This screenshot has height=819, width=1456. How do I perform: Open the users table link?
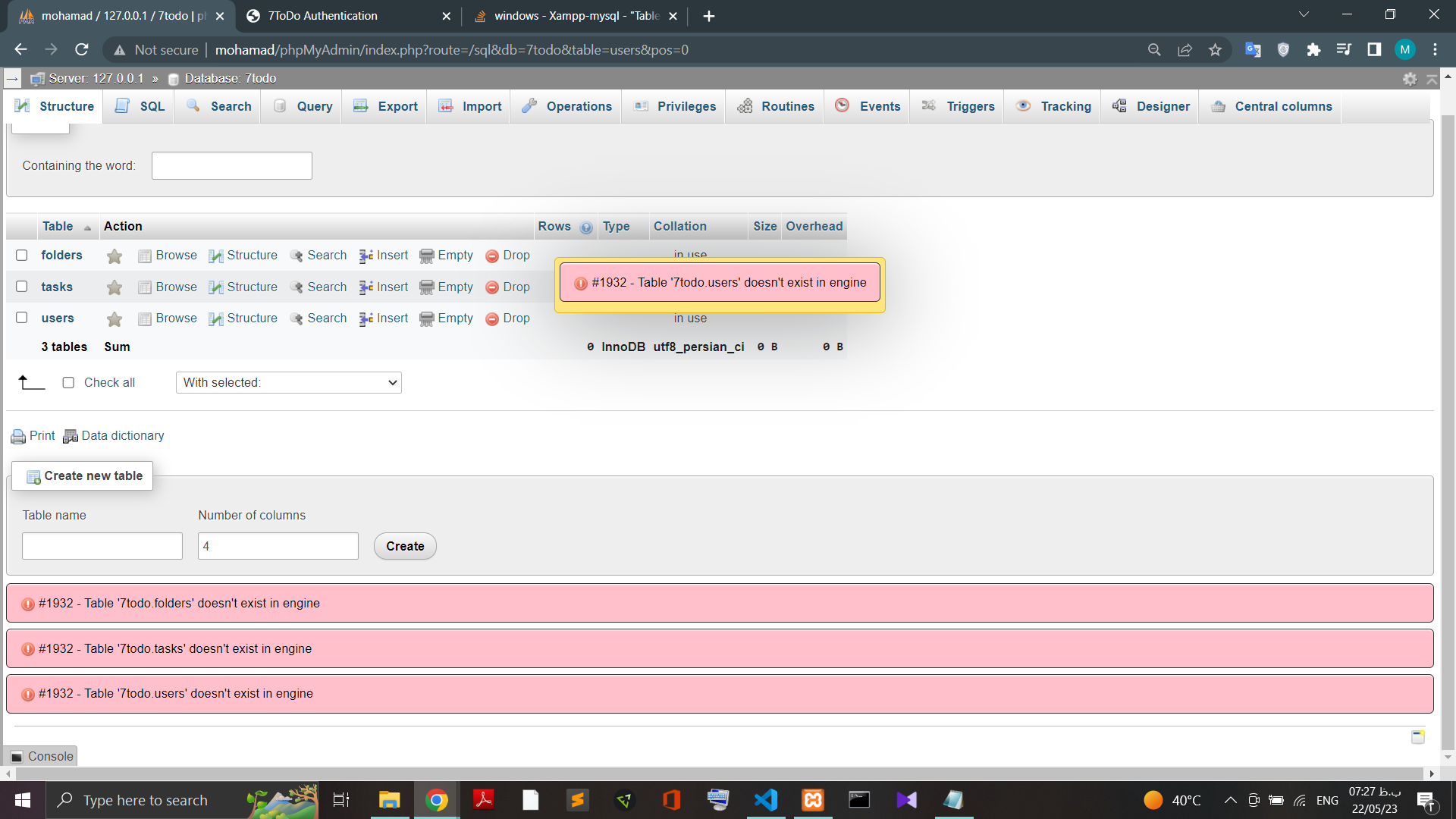tap(58, 318)
